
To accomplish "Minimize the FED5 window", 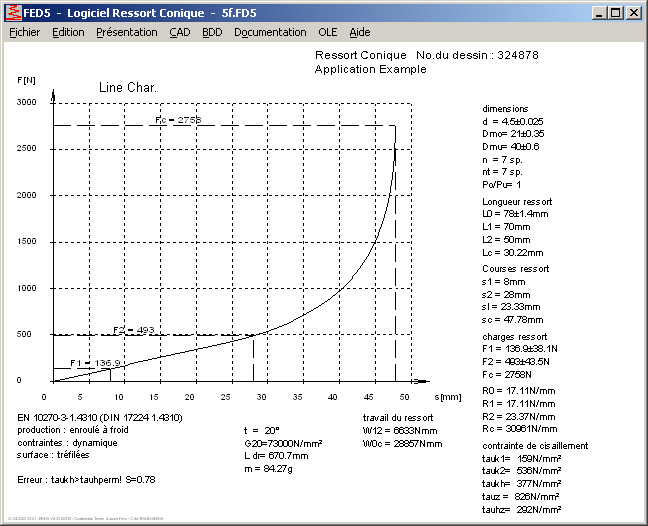I will pyautogui.click(x=600, y=12).
